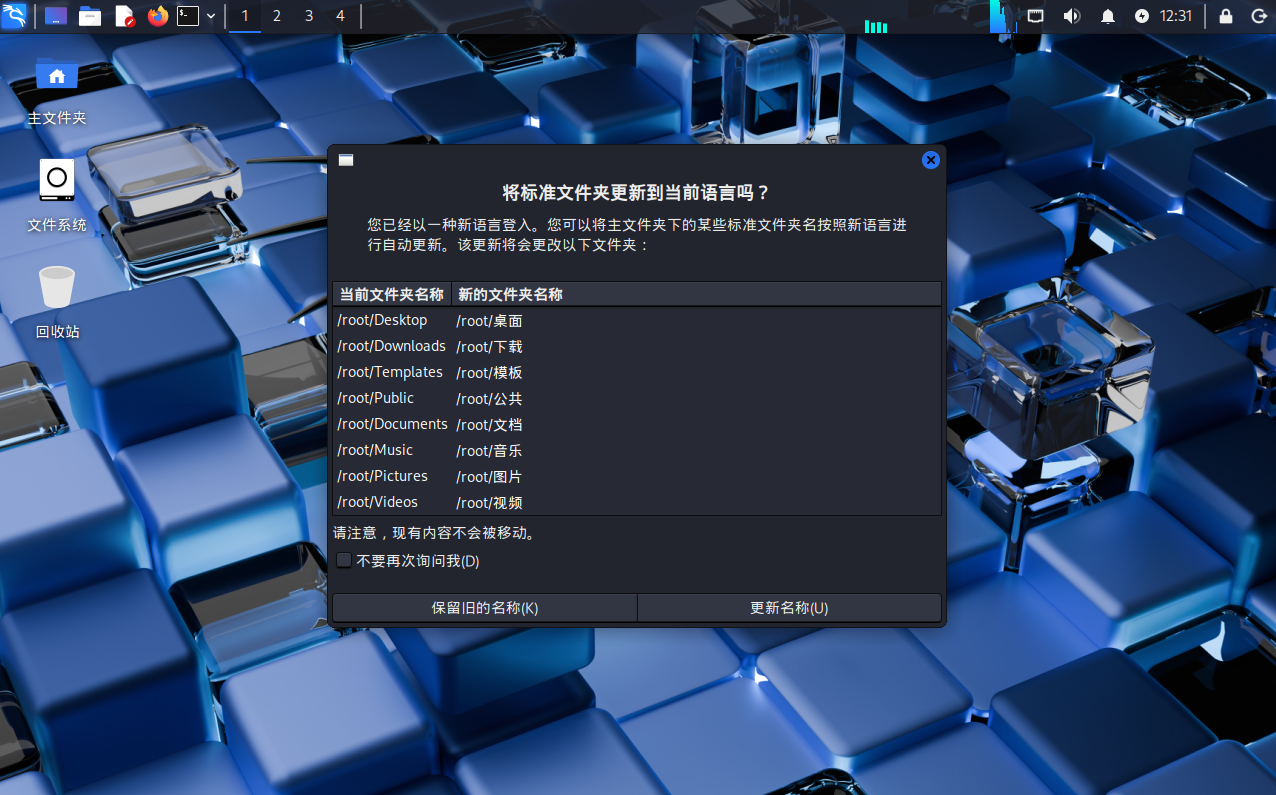Click the logout icon at the panel's far right

click(x=1258, y=15)
